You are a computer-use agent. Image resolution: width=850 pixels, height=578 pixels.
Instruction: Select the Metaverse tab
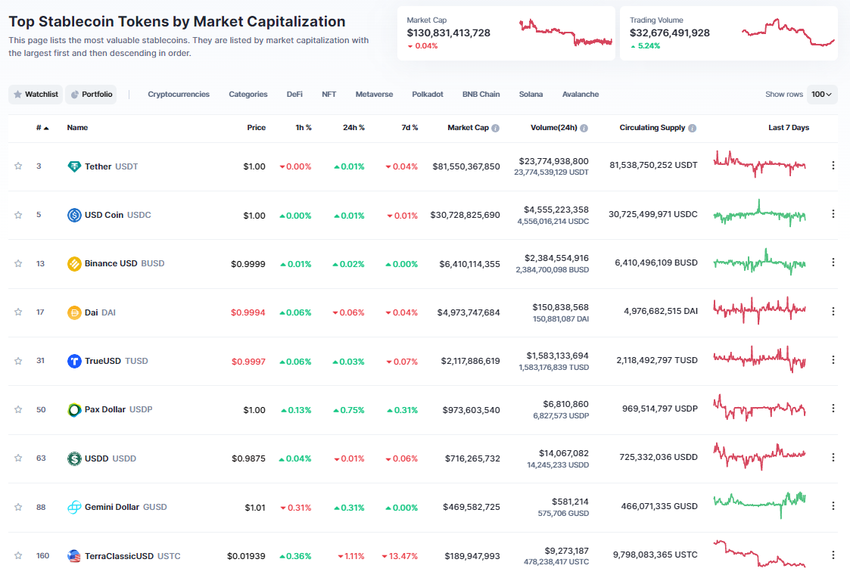(374, 94)
